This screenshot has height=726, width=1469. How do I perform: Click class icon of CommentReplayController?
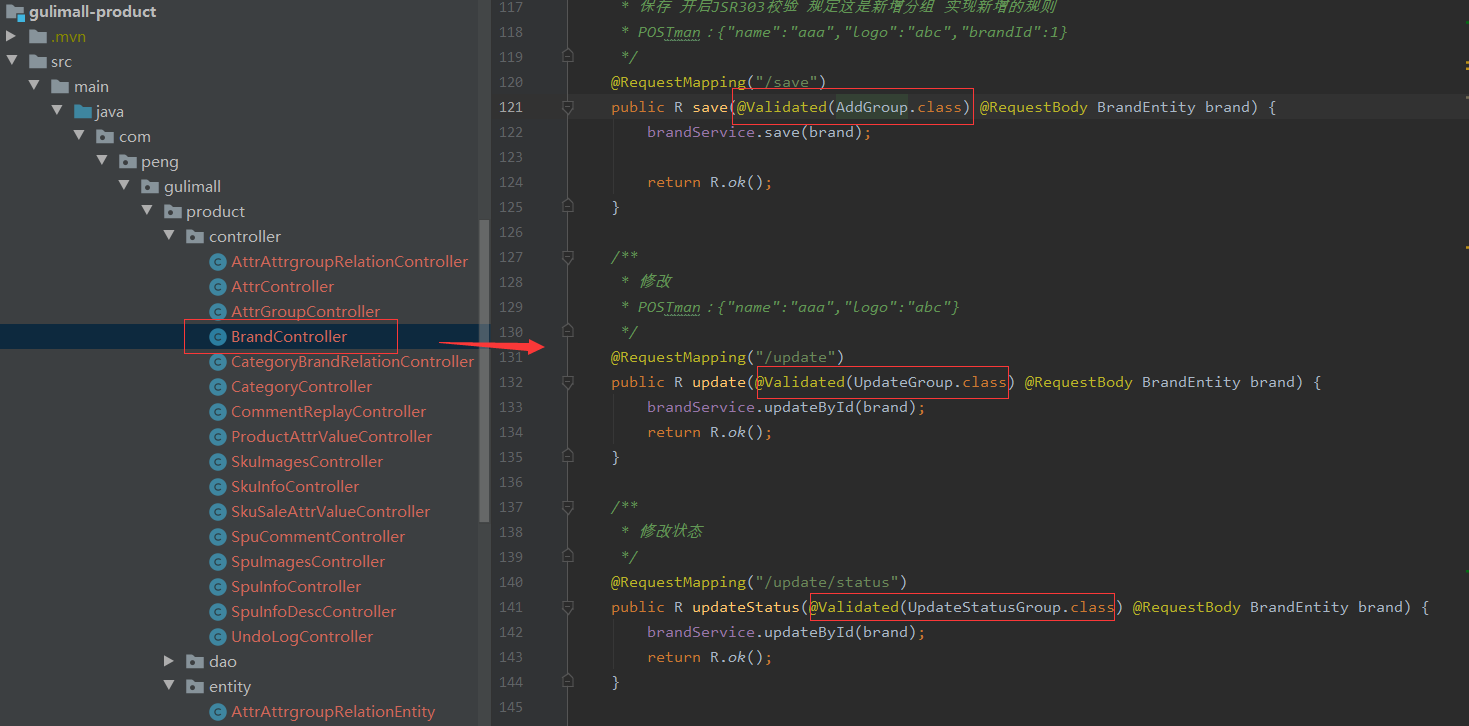tap(217, 412)
